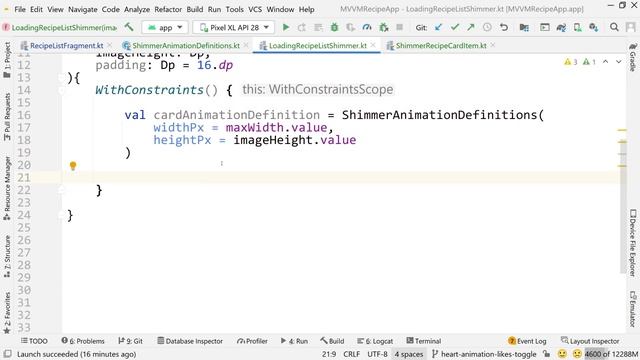The height and width of the screenshot is (360, 640).
Task: Open the VCS menu
Action: pyautogui.click(x=255, y=9)
